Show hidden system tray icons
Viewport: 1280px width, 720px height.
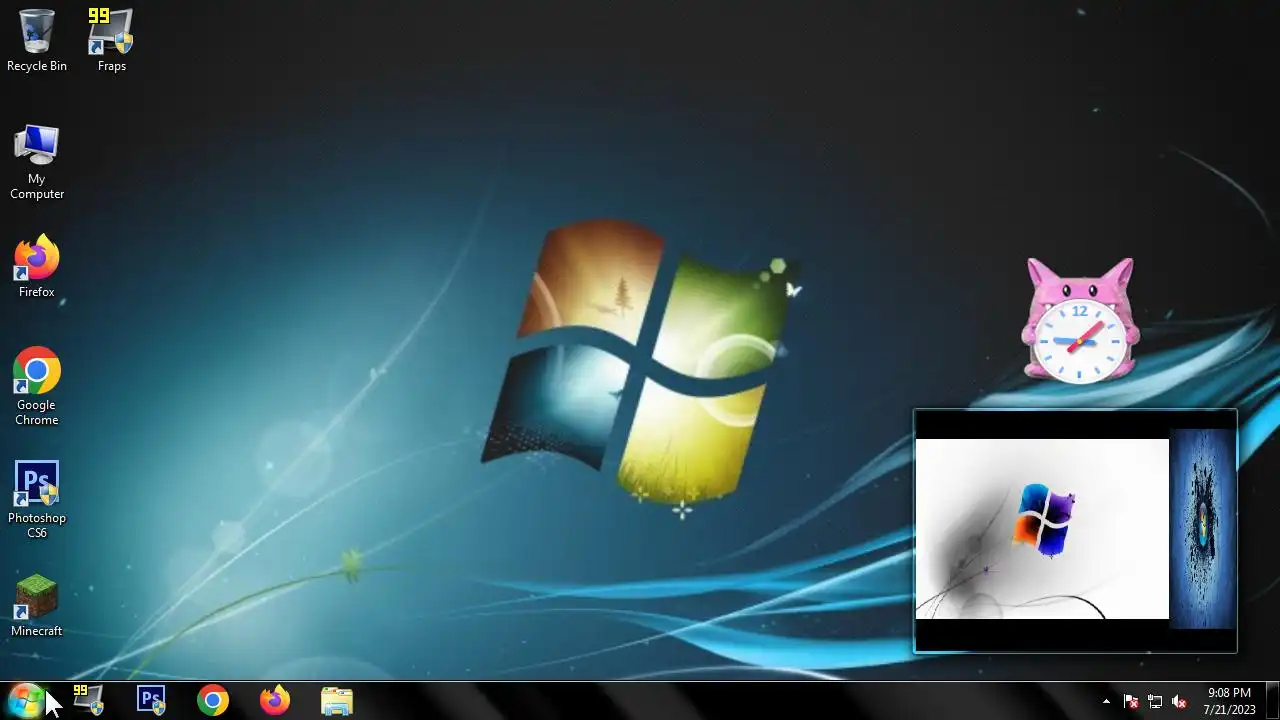point(1106,701)
